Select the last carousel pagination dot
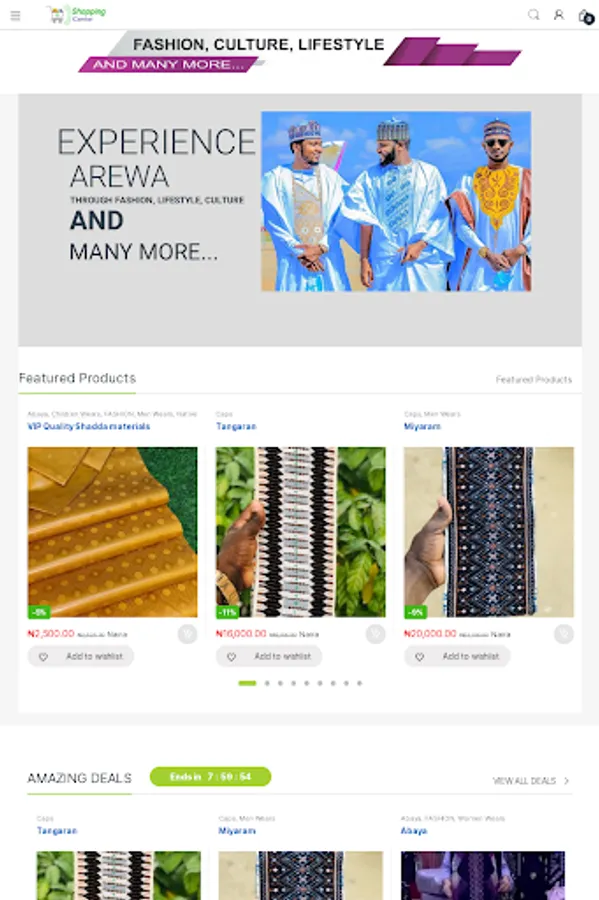This screenshot has width=599, height=900. click(x=359, y=683)
